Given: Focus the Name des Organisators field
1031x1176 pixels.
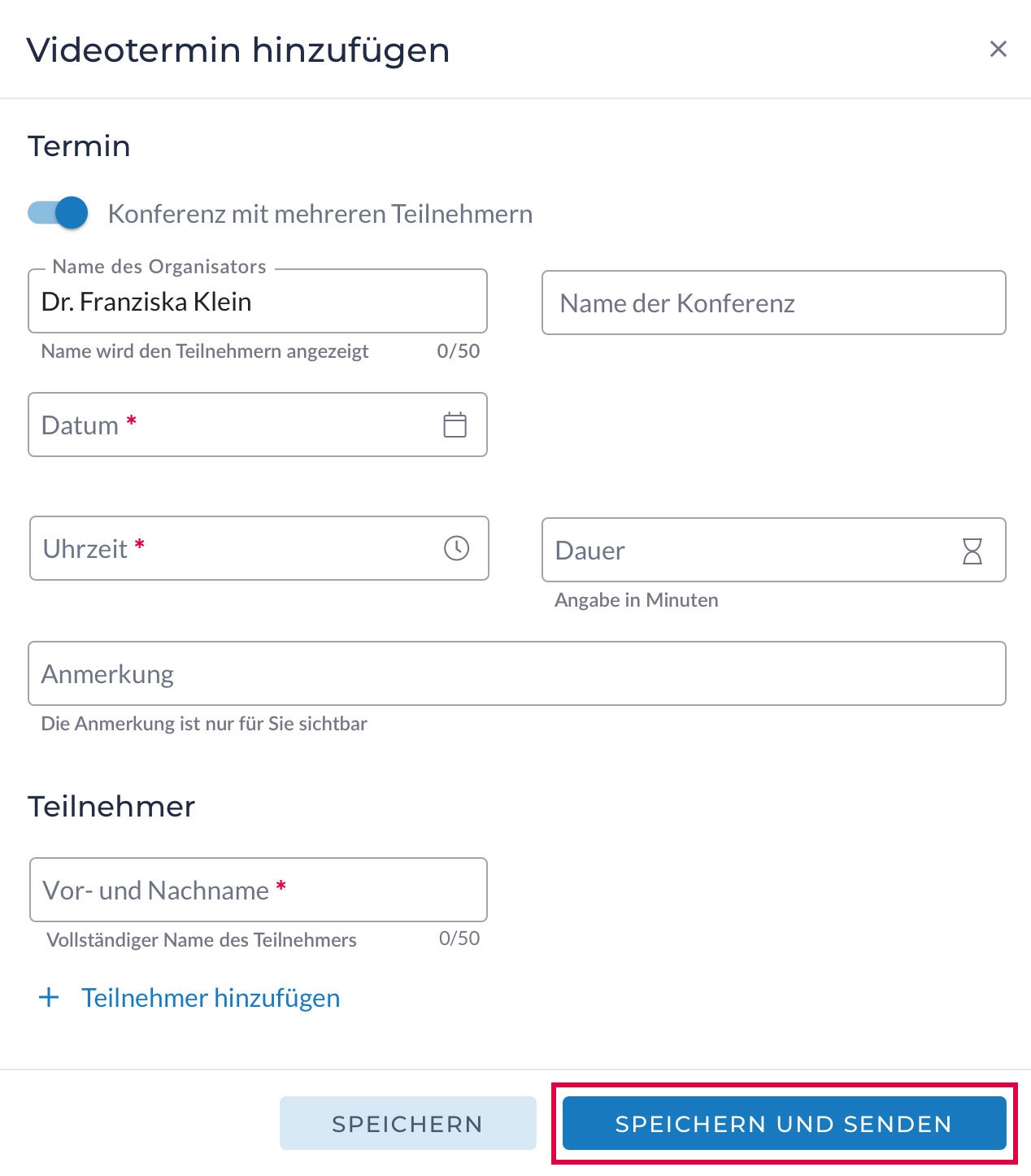Looking at the screenshot, I should (x=257, y=302).
